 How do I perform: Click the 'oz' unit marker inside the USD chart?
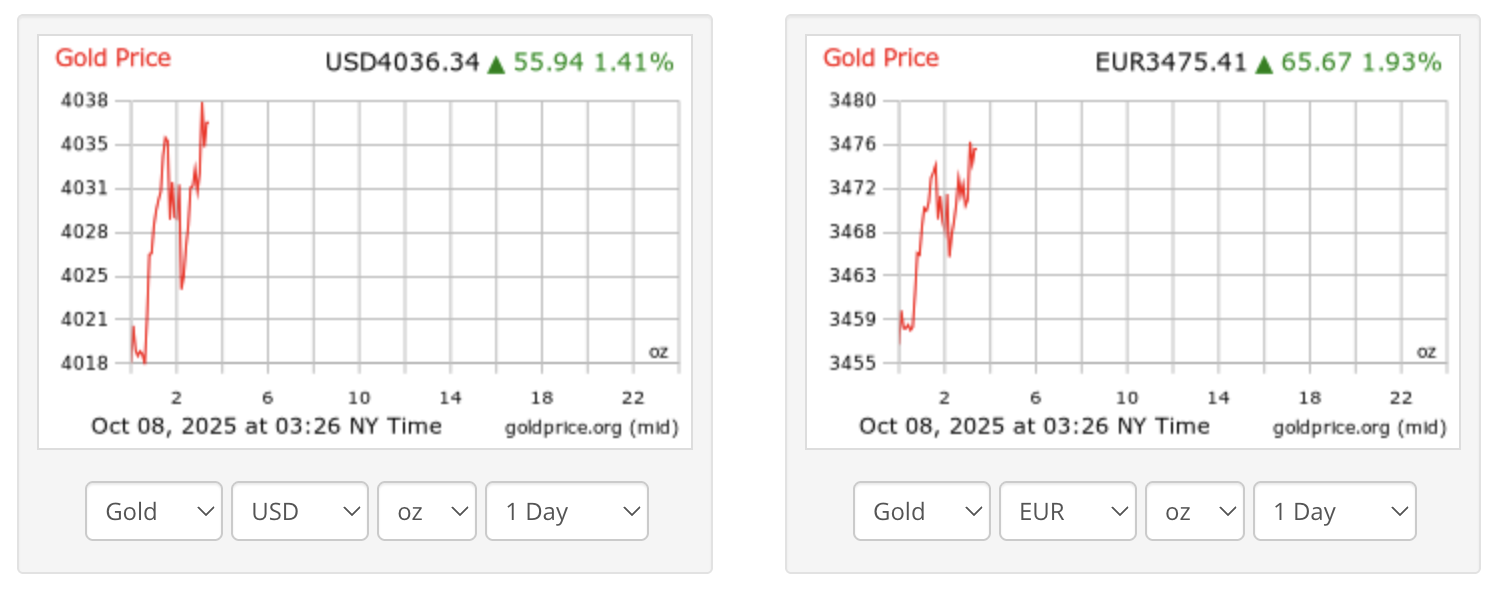[x=659, y=351]
